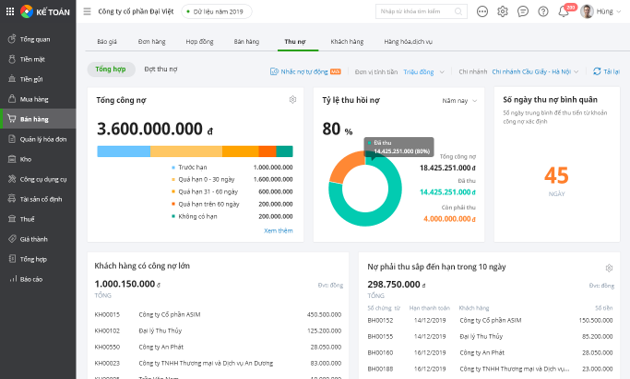Open the chat messages icon
Screen dimensions: 630x379
523,12
